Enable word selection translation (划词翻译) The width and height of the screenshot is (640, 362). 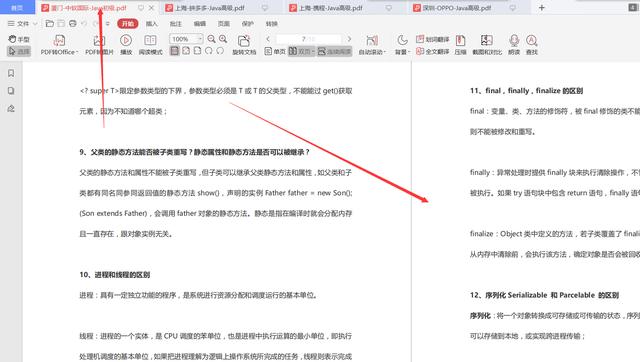[433, 39]
